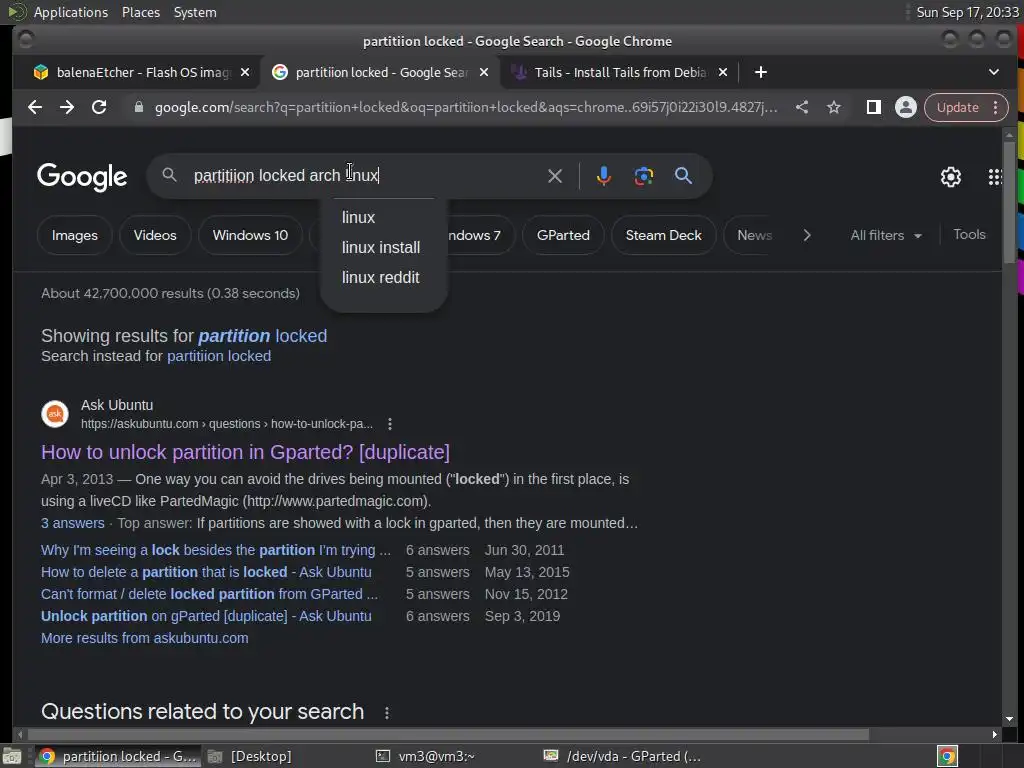The height and width of the screenshot is (768, 1024).
Task: Open the Places menu
Action: [x=141, y=12]
